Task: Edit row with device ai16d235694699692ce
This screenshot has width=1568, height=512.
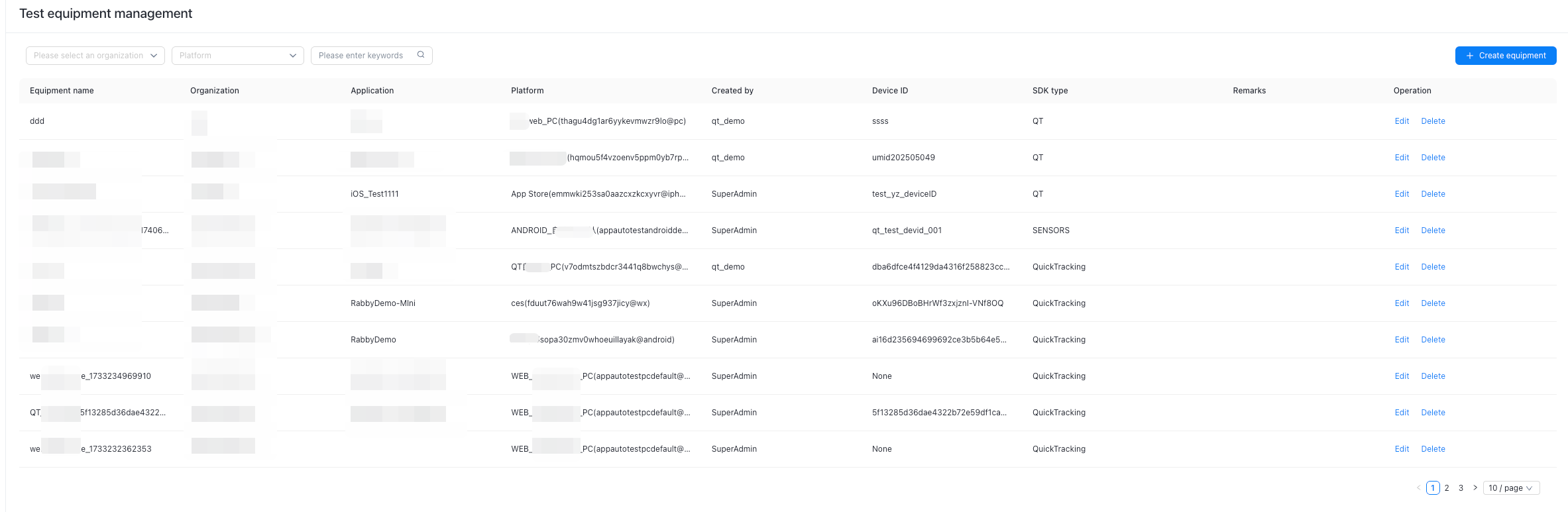Action: click(1402, 340)
